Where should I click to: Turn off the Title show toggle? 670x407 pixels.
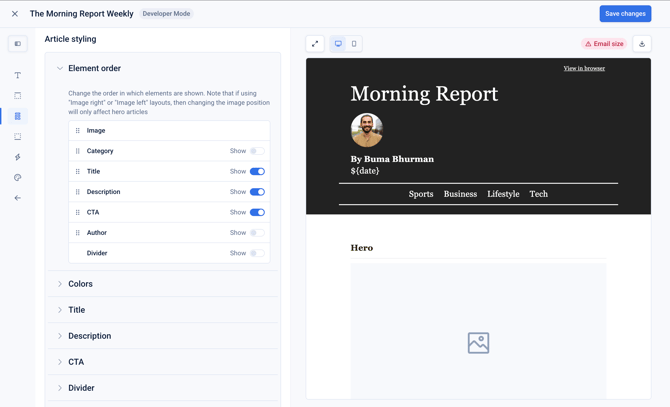[x=257, y=171]
